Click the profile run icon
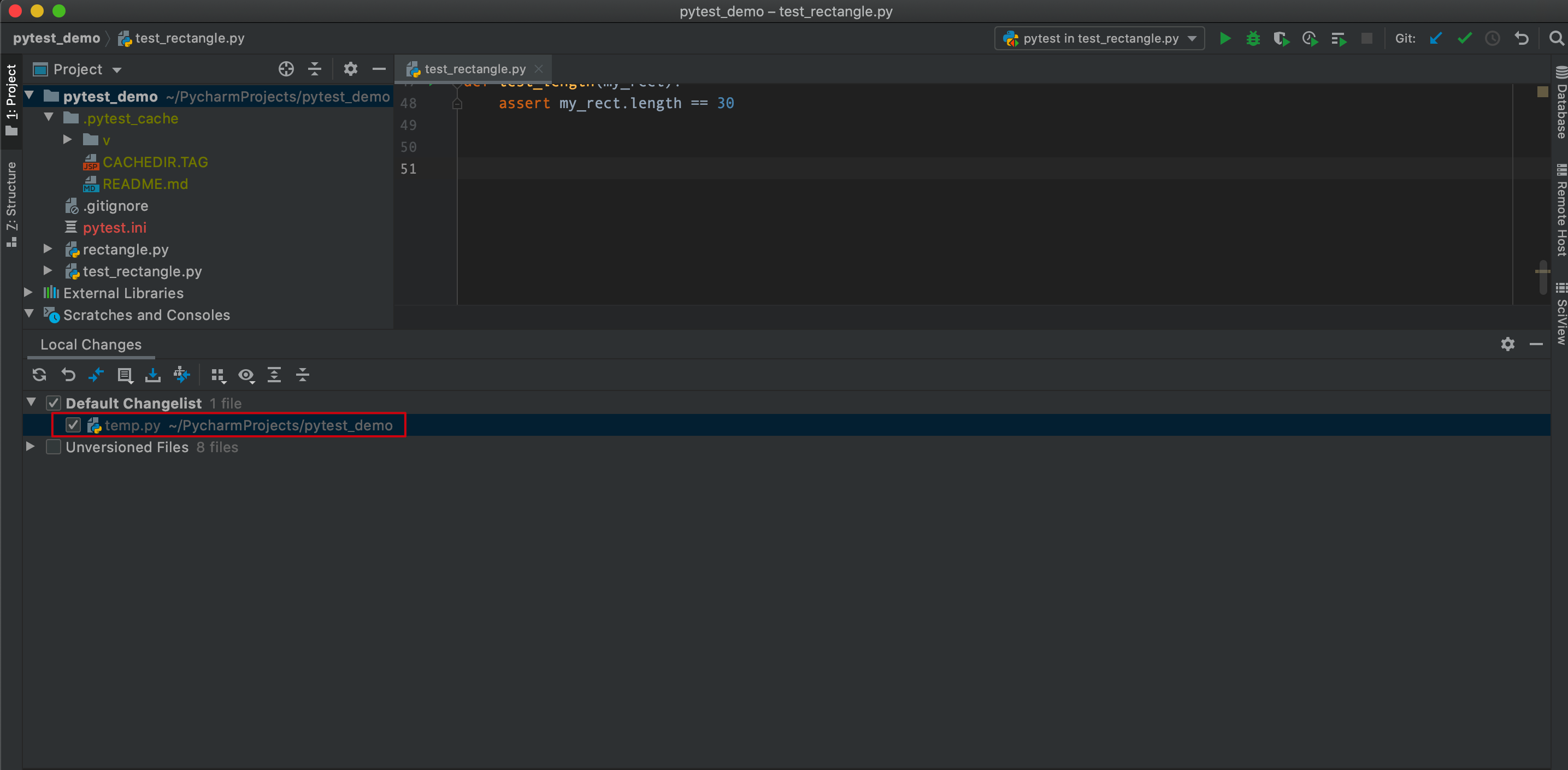1568x770 pixels. [1310, 38]
